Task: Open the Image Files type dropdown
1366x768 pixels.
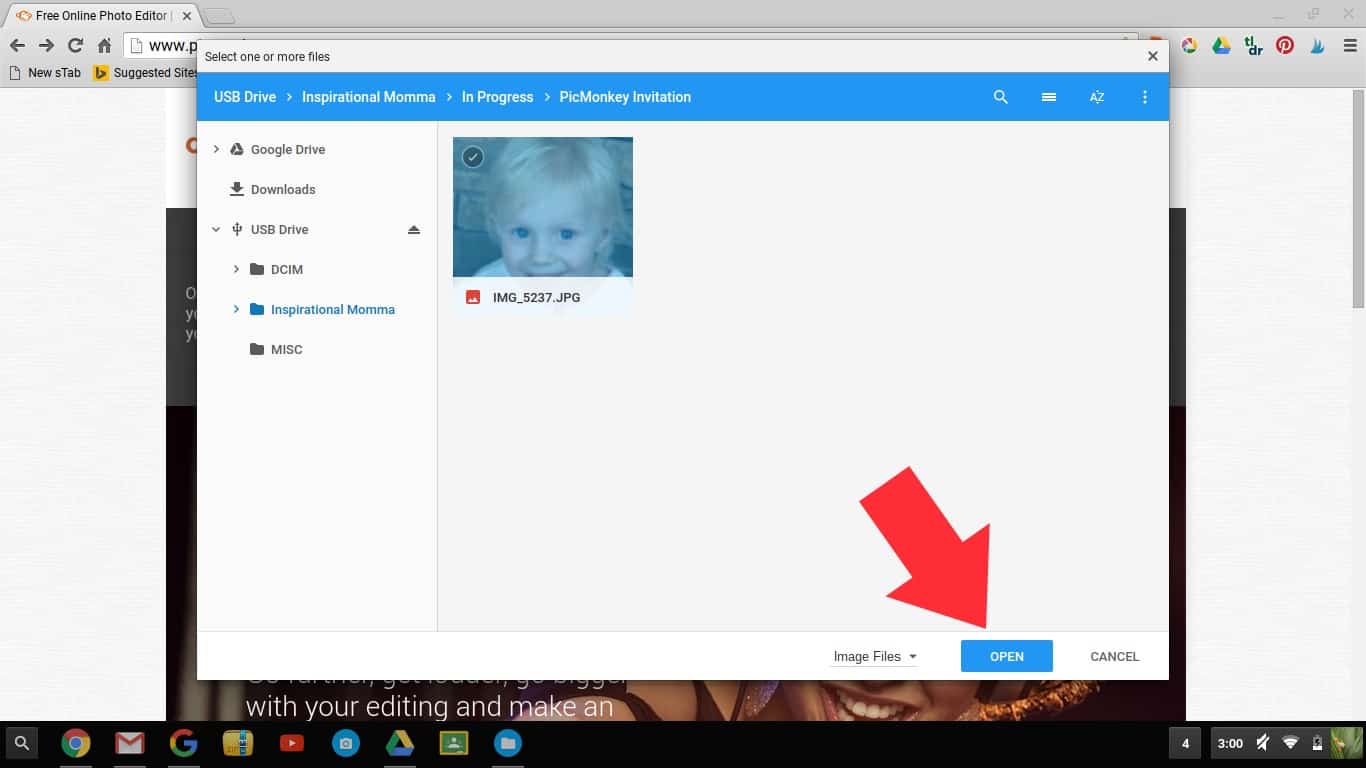Action: (875, 657)
